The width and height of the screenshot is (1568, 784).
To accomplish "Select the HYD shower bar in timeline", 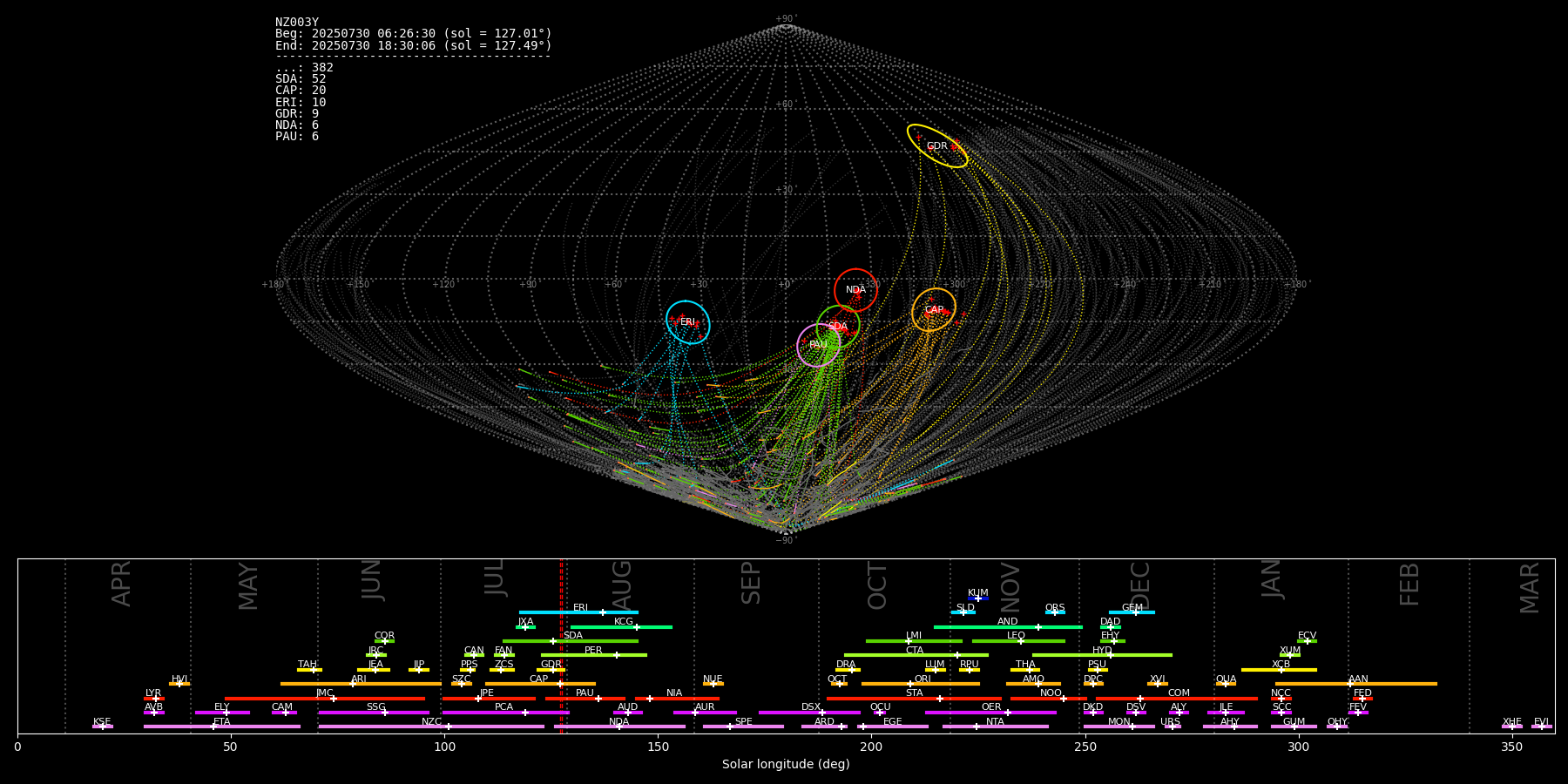I will coord(1102,655).
